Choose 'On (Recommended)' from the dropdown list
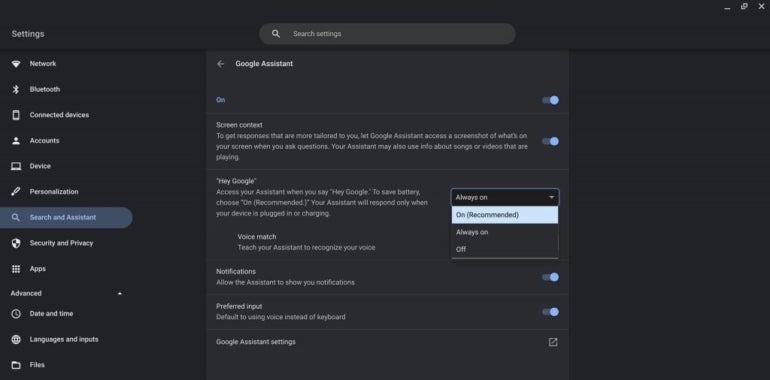The image size is (770, 380). pos(505,215)
